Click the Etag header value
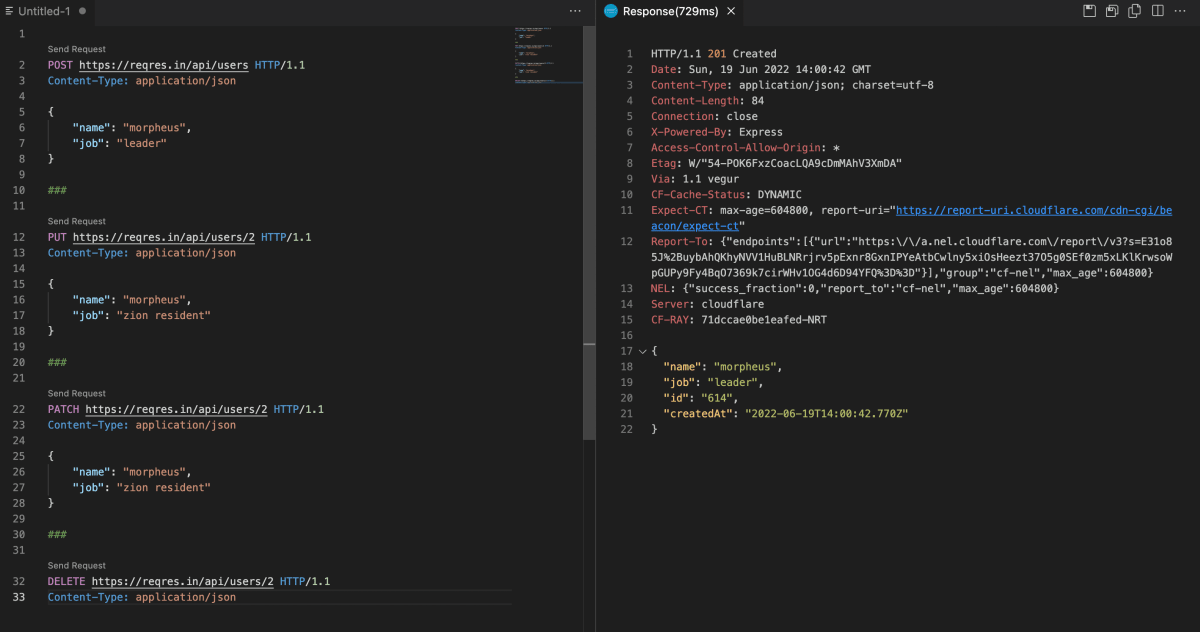The height and width of the screenshot is (632, 1200). point(795,164)
